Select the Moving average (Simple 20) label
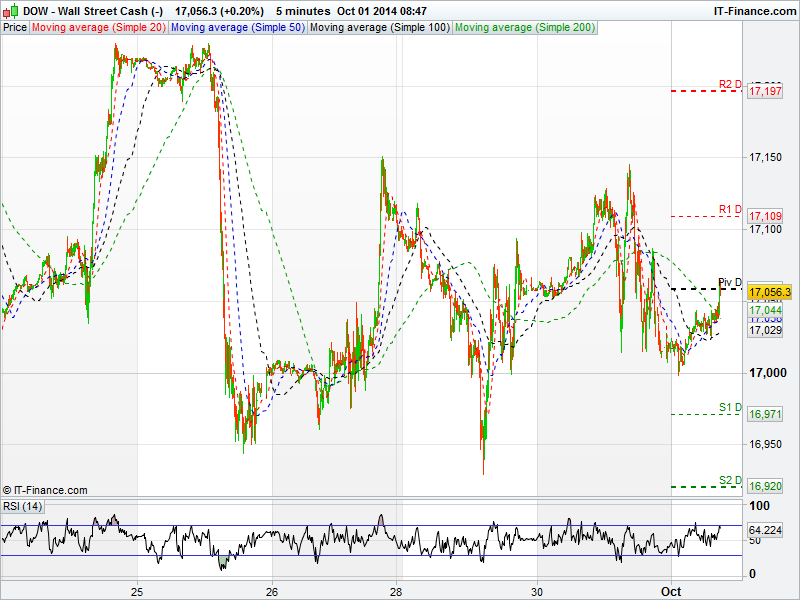Viewport: 800px width, 600px height. [99, 27]
